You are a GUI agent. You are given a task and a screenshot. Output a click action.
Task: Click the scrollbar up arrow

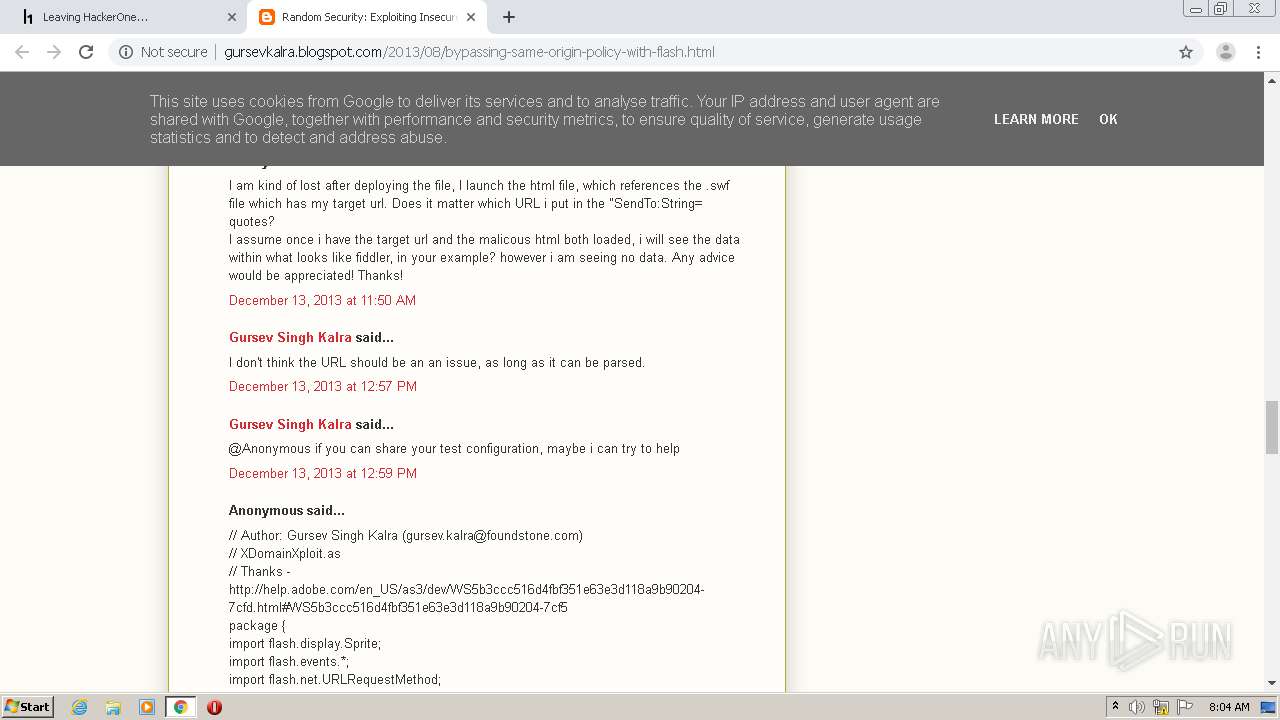point(1272,79)
